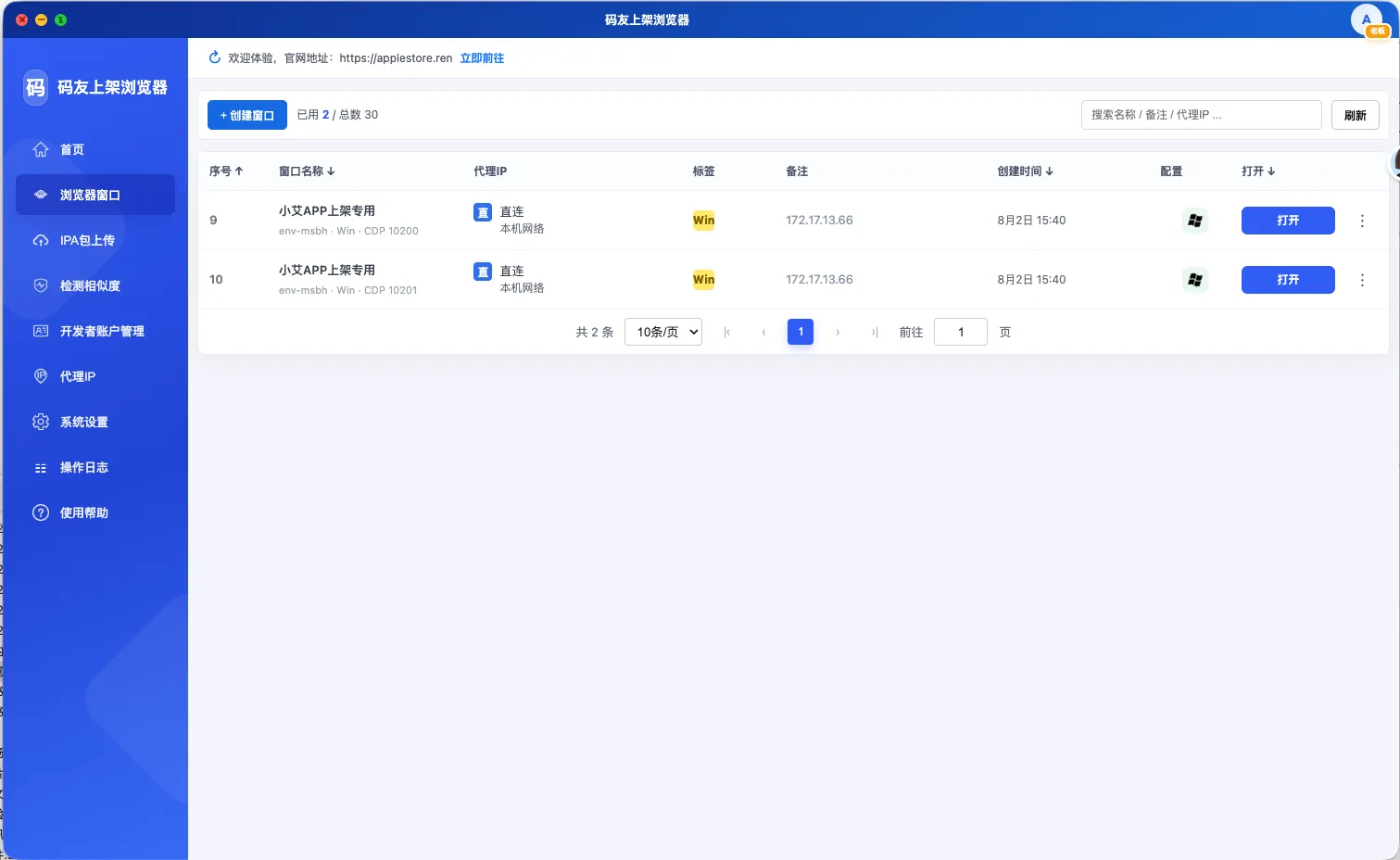Viewport: 1400px width, 860px height.
Task: Click the 刷新 button
Action: coord(1356,115)
